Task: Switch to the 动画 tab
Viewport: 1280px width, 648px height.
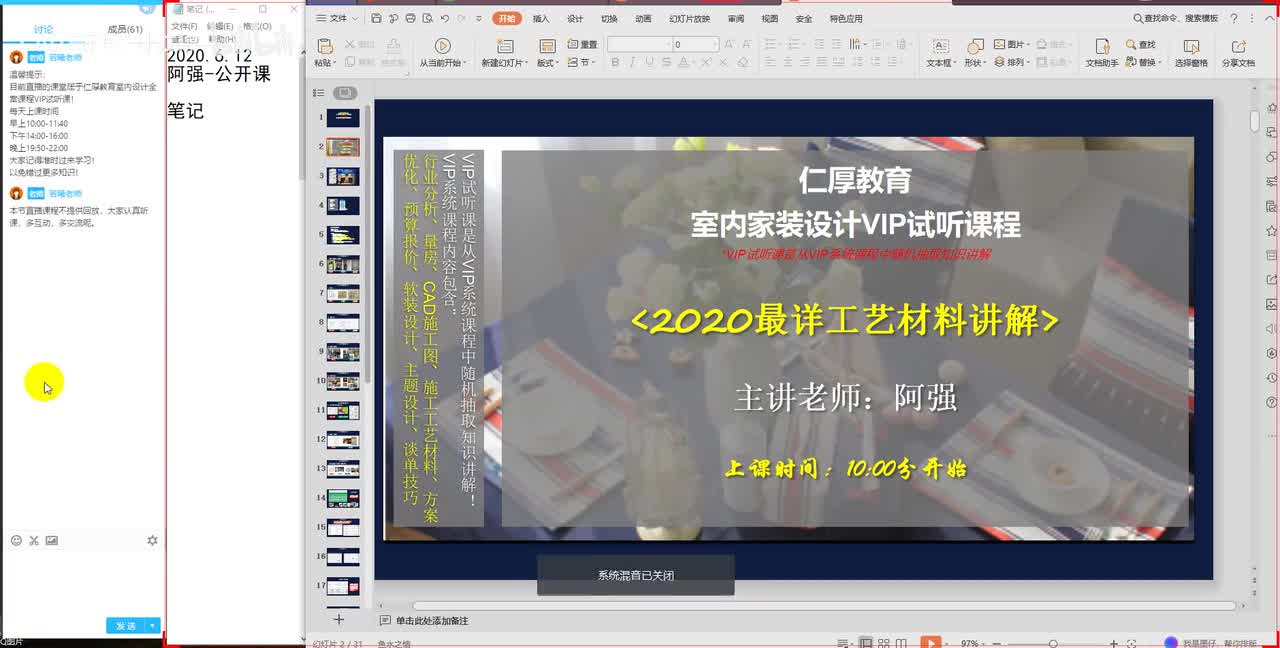Action: pos(643,18)
